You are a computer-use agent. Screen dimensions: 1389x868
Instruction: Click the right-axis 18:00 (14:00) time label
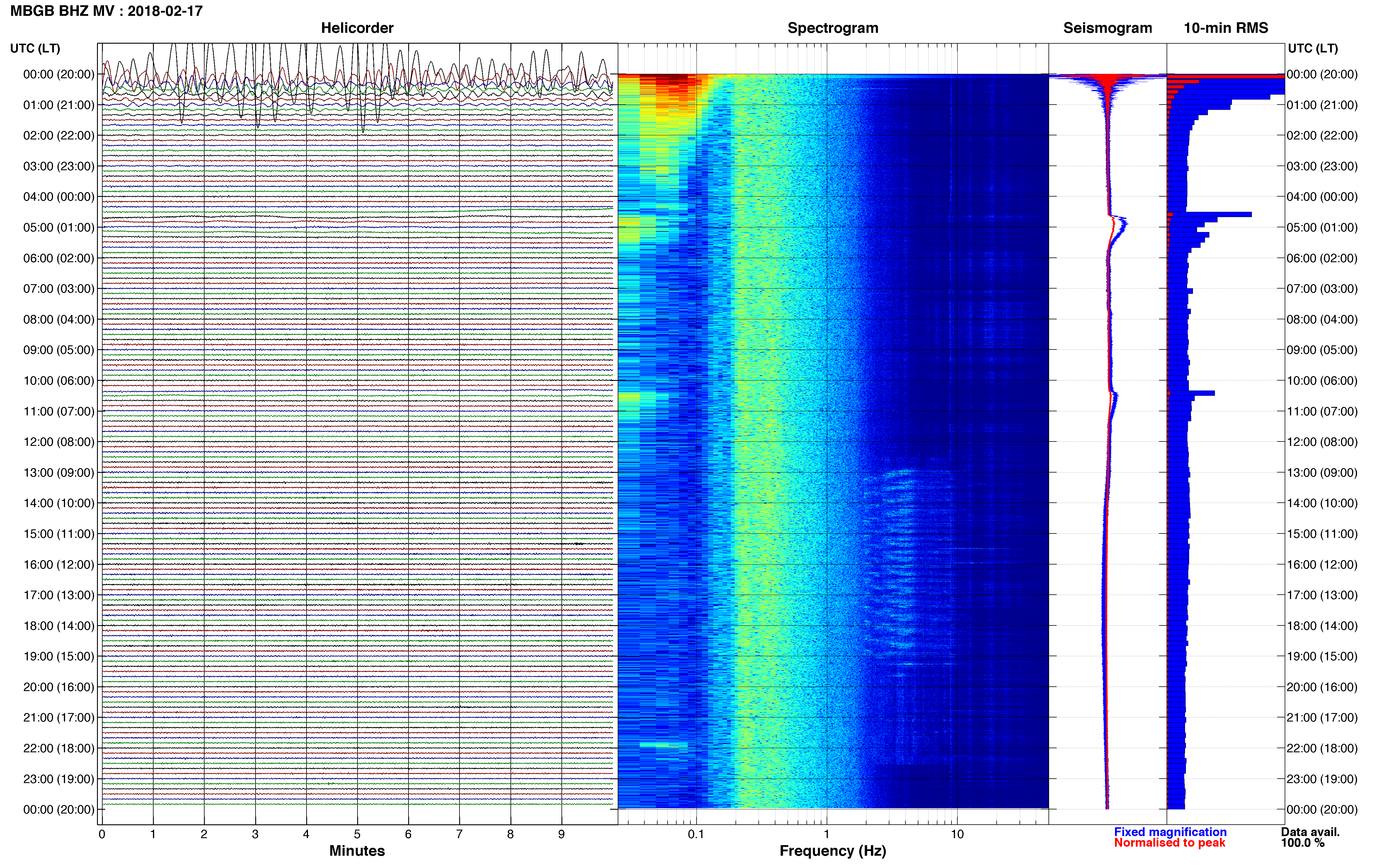(x=1322, y=626)
